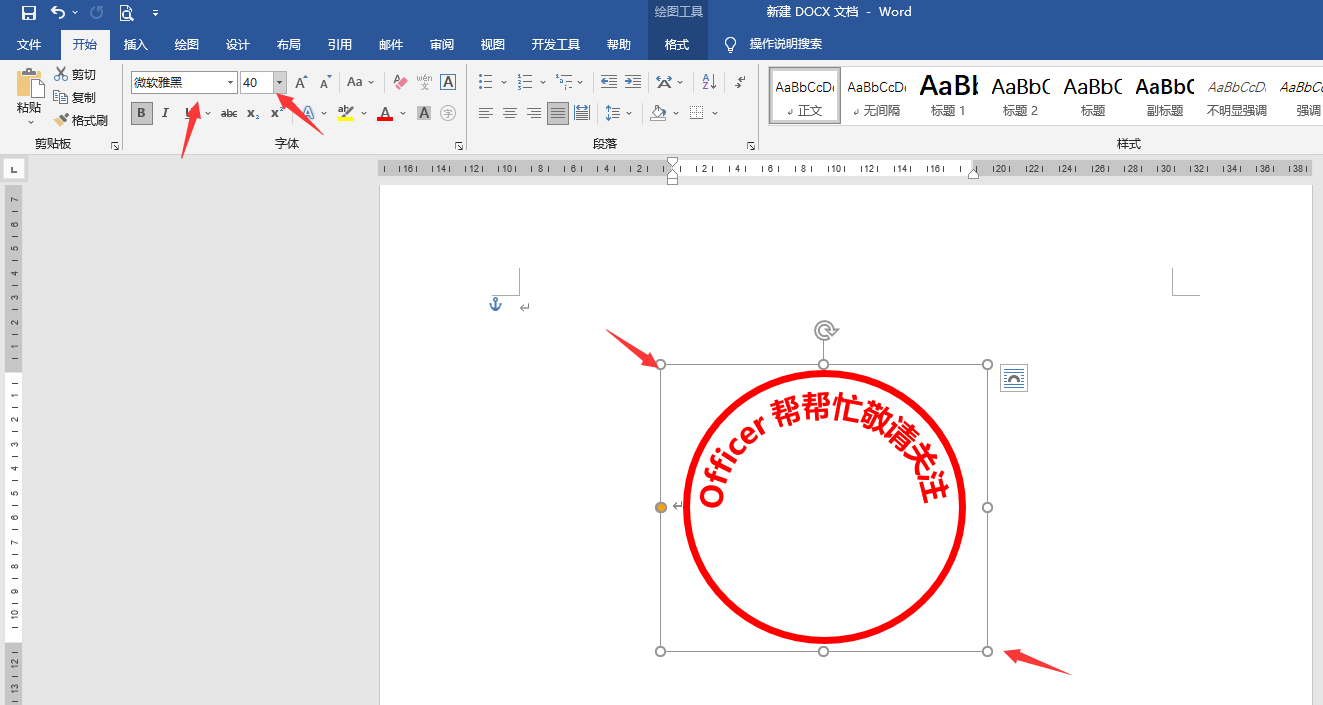Toggle character shading (gray A)
1323x705 pixels.
(424, 113)
